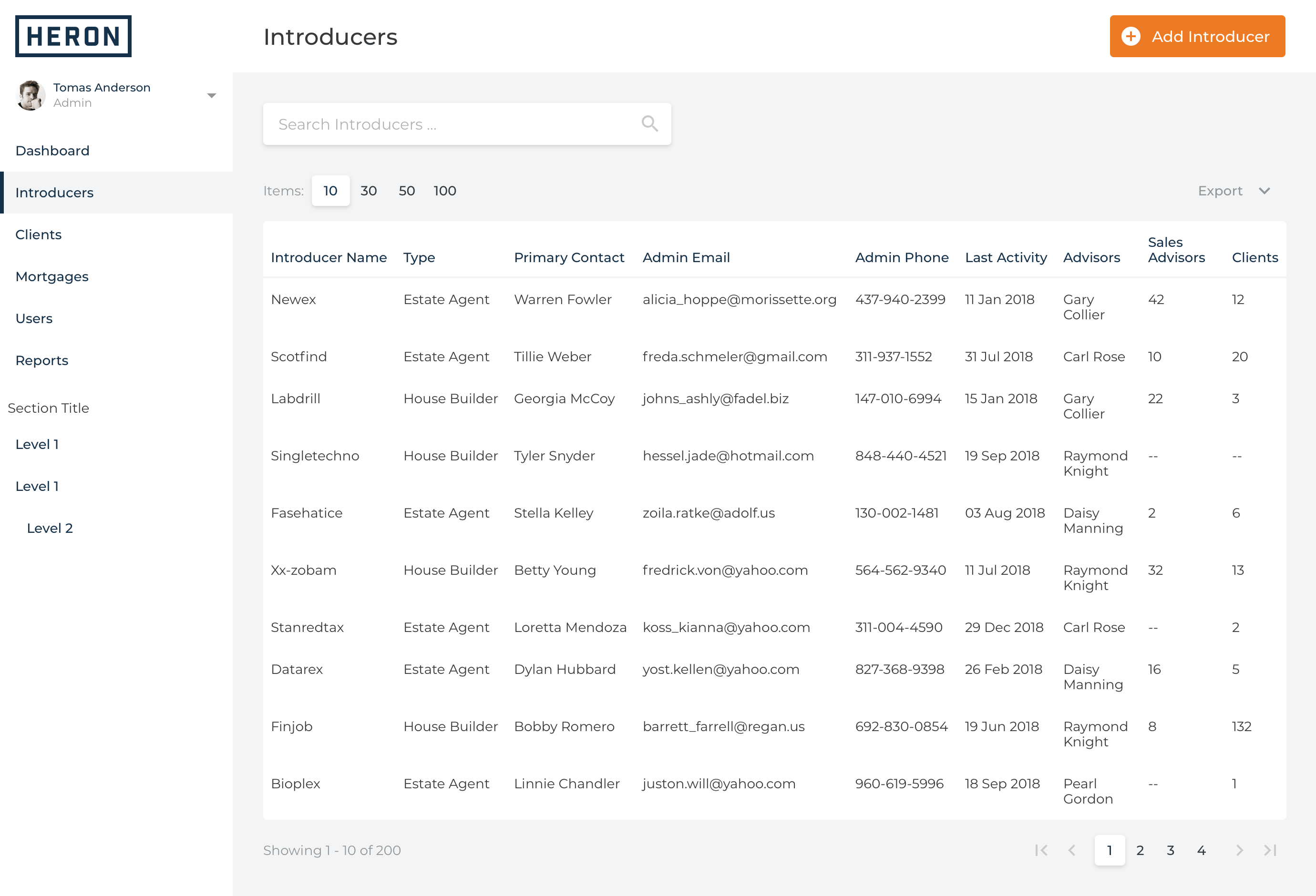
Task: Select Introducers in the sidebar
Action: [x=116, y=193]
